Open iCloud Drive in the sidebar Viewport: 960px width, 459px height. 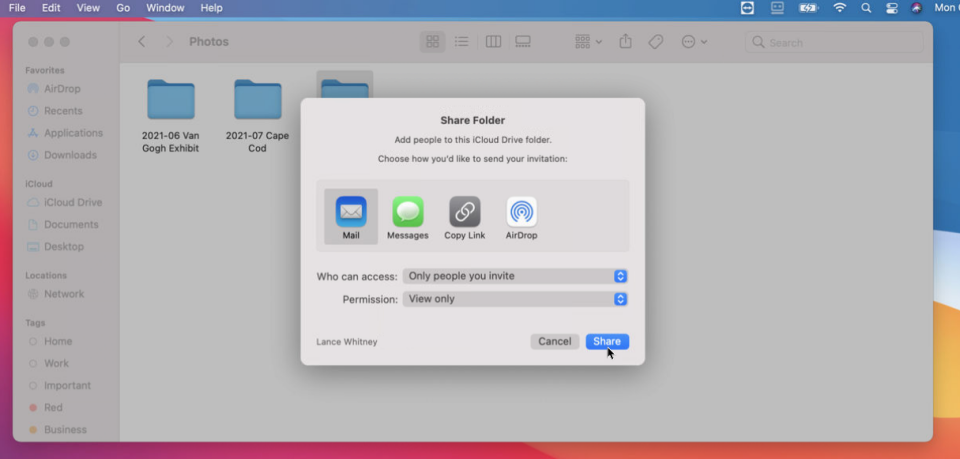pyautogui.click(x=72, y=203)
